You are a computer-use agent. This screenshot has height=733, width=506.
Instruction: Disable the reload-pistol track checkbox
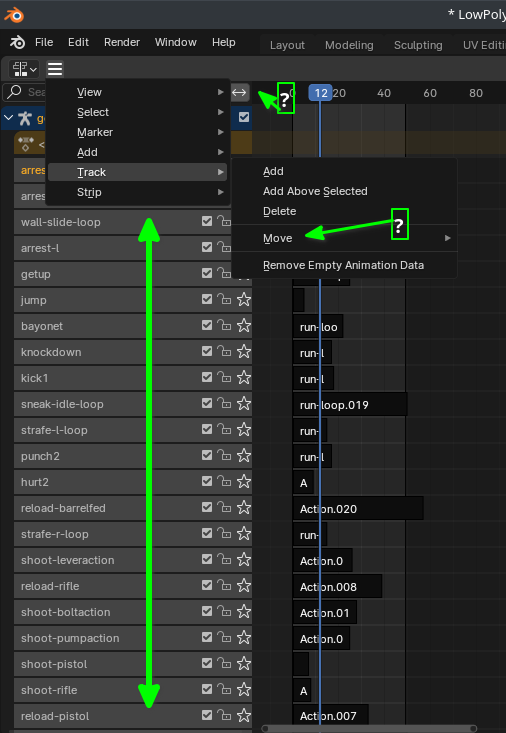(207, 715)
